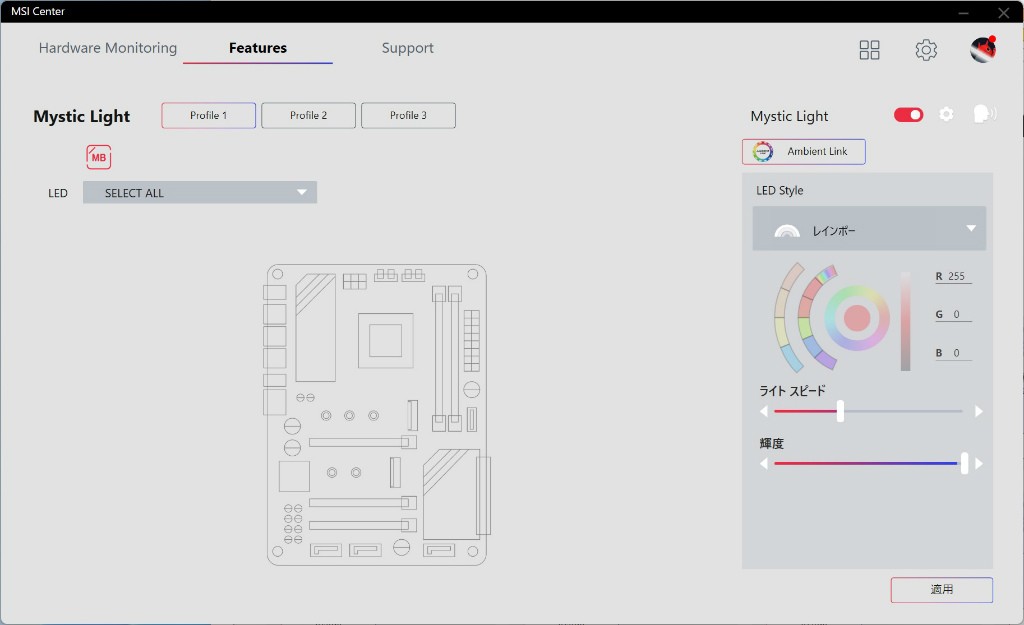
Task: Open Ambient Link
Action: point(804,152)
